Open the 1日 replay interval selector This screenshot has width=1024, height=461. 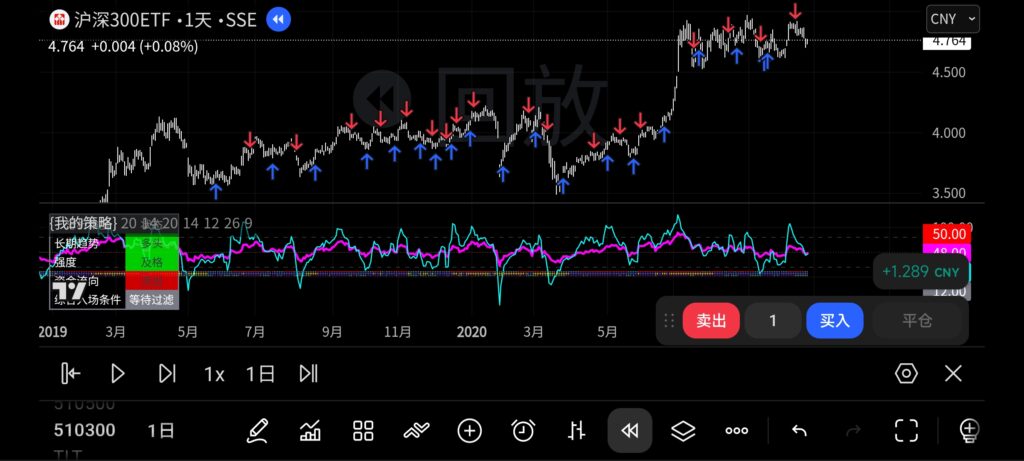coord(260,374)
